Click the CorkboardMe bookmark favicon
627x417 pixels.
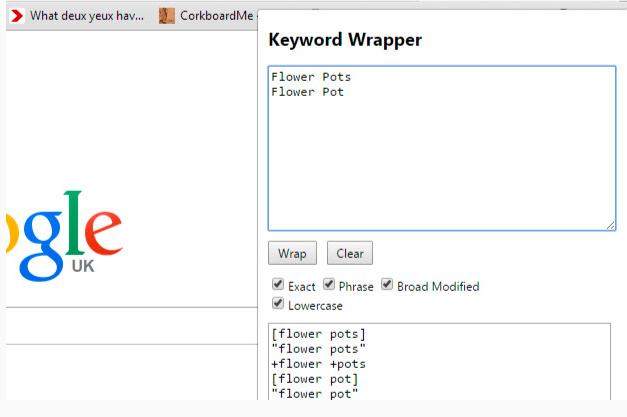167,16
